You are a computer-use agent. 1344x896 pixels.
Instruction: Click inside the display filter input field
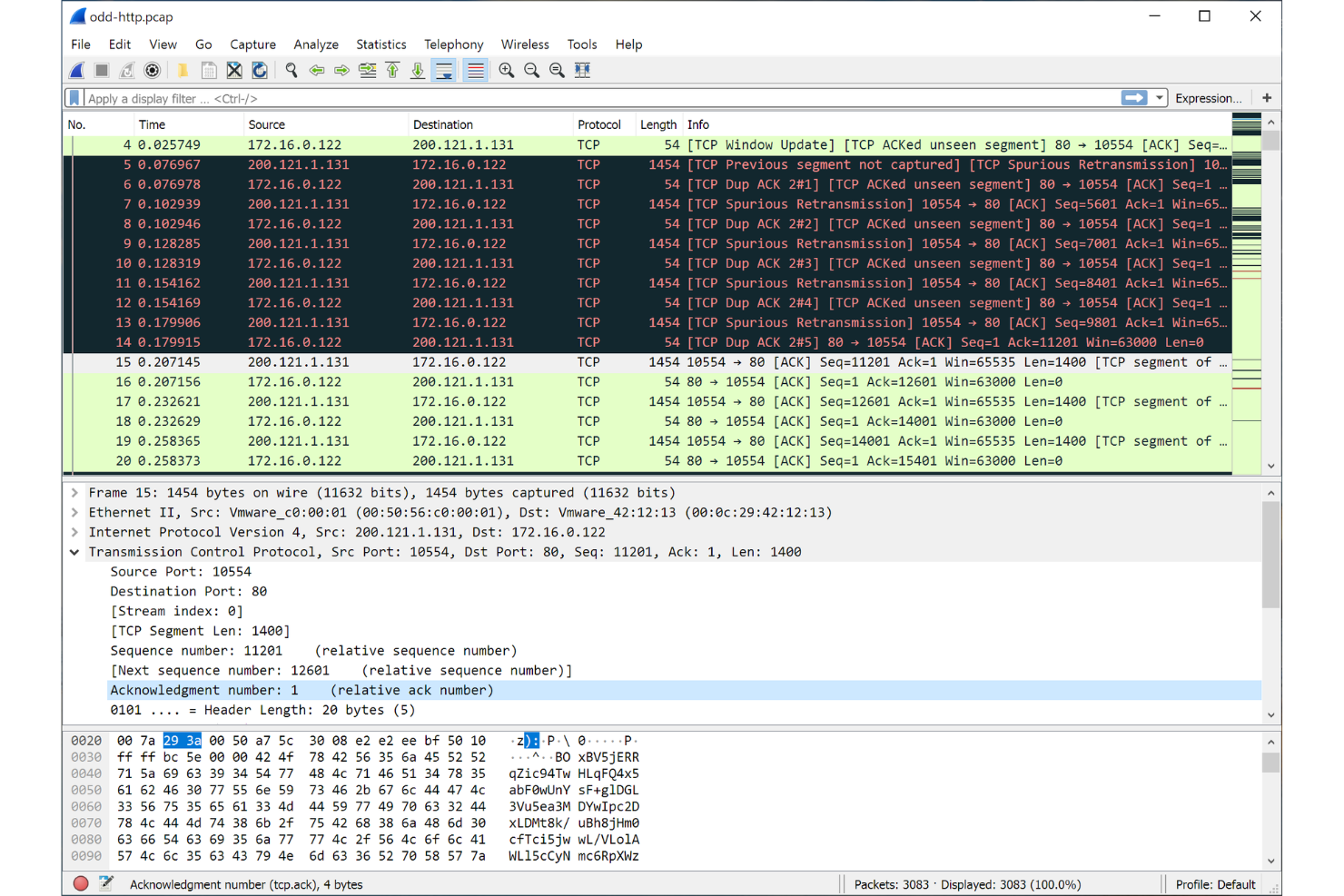pyautogui.click(x=545, y=98)
